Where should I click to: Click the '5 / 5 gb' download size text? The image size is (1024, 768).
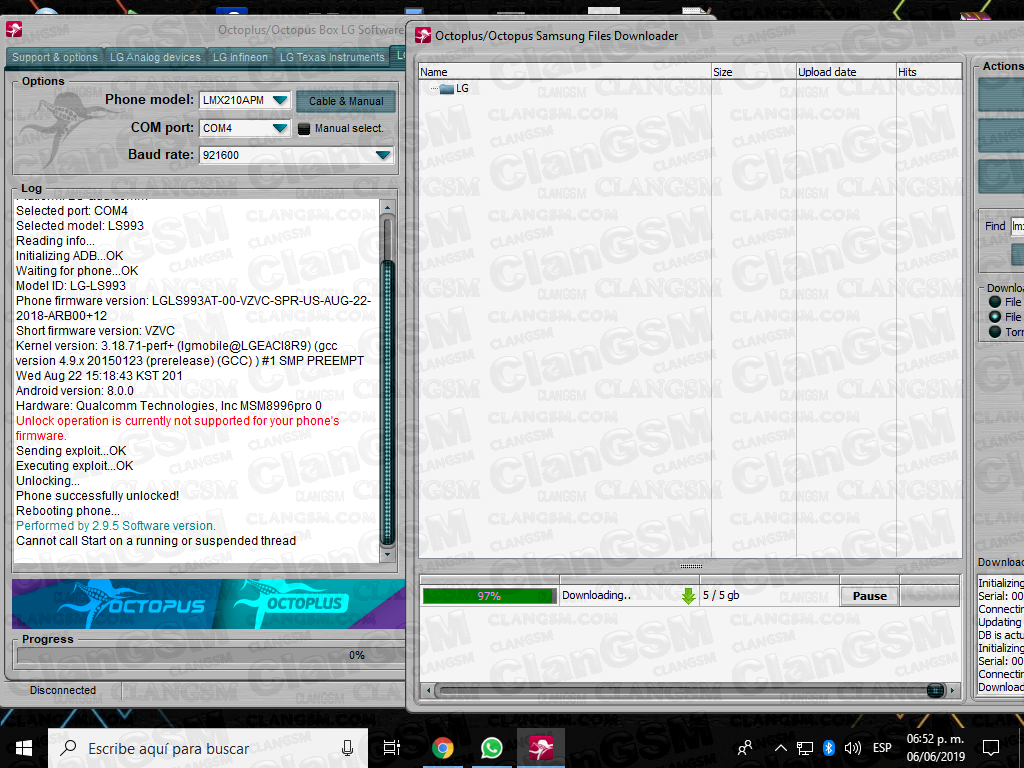point(721,596)
